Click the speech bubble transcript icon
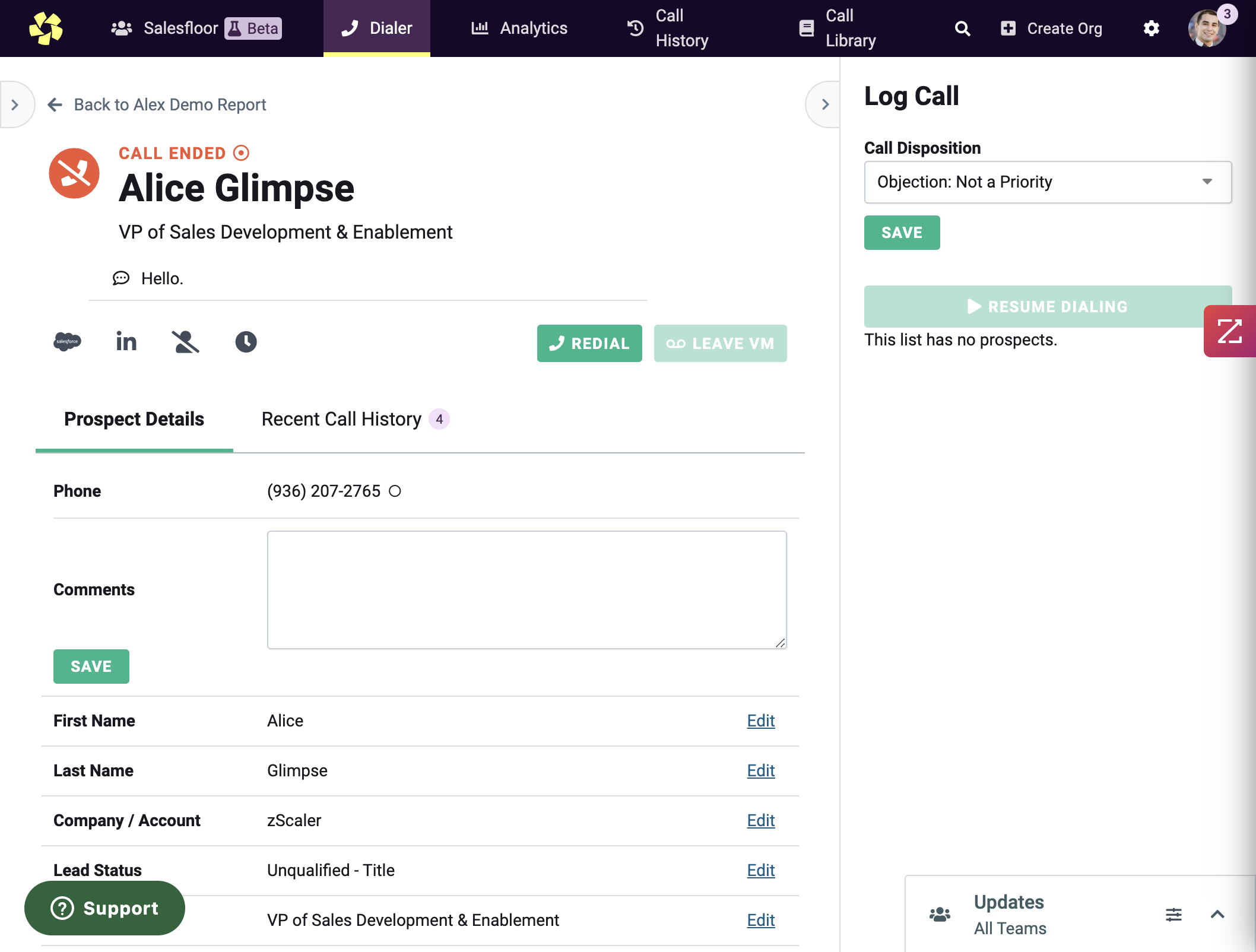This screenshot has width=1256, height=952. point(121,278)
